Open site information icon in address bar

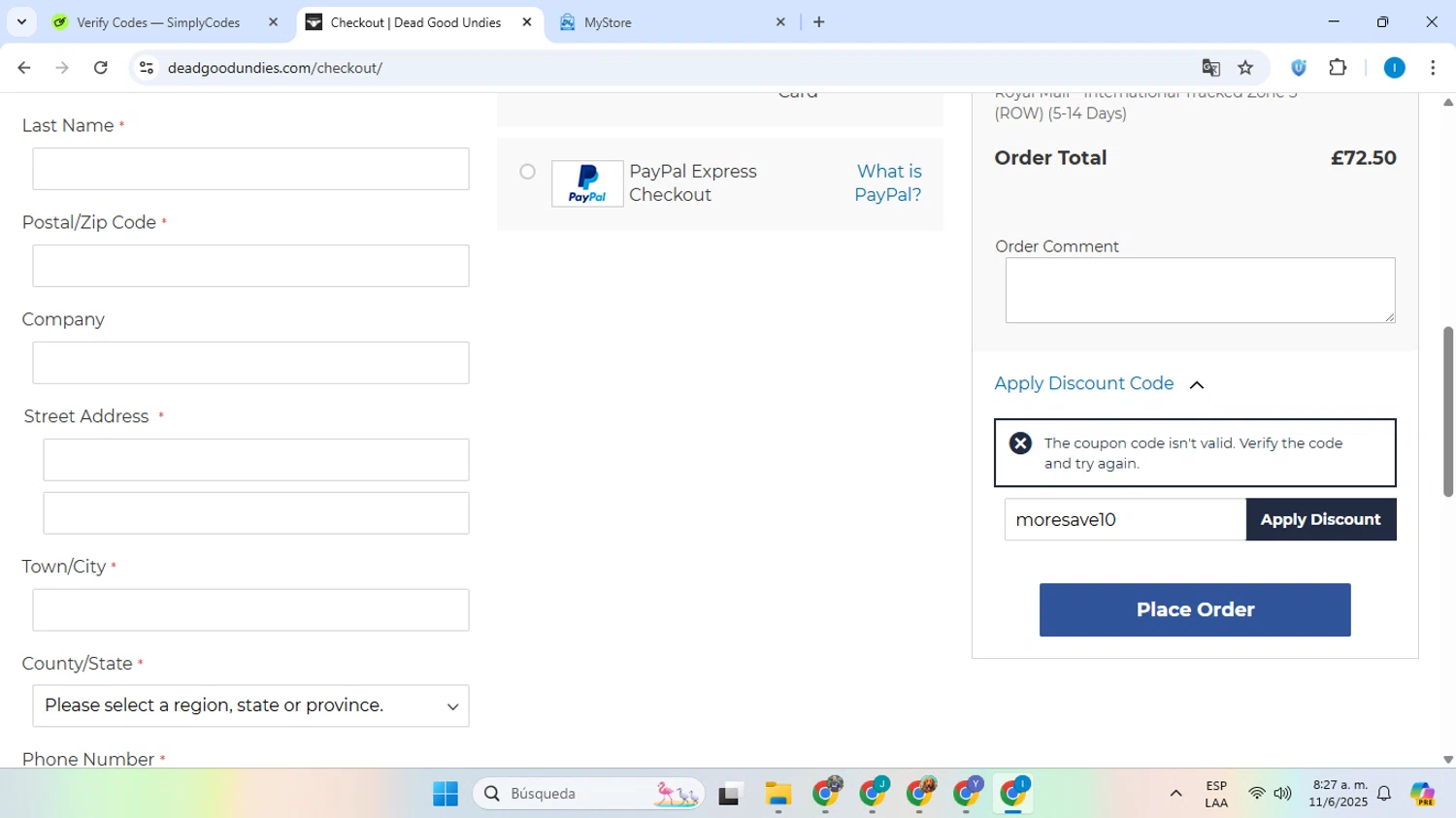[147, 68]
